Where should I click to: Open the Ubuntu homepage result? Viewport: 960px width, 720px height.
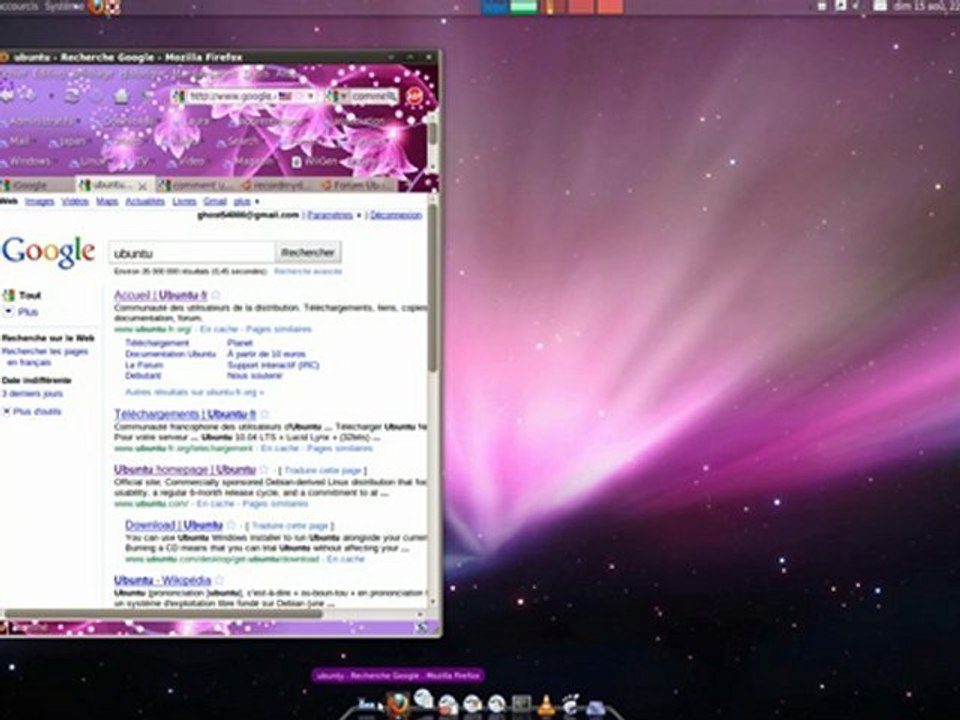[x=185, y=470]
